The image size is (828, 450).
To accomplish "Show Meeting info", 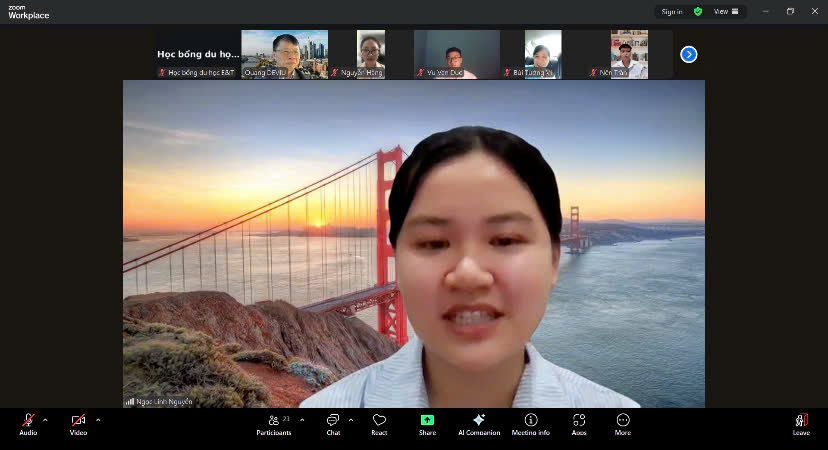I will click(530, 422).
